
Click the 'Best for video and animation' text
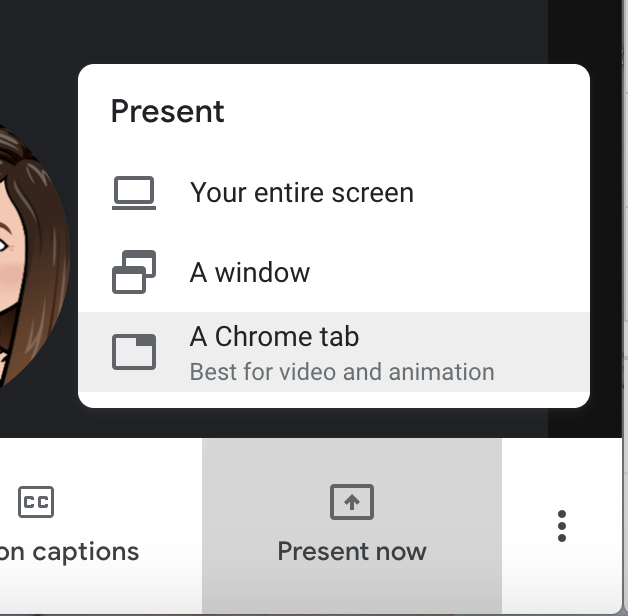pos(342,372)
